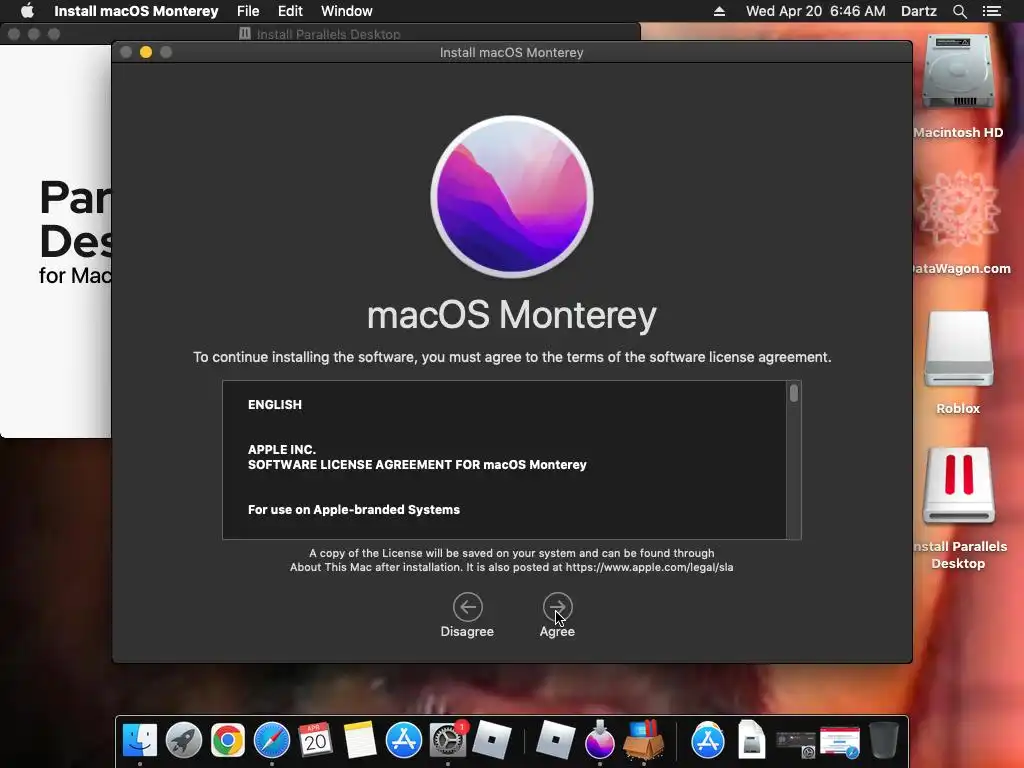
Task: Click Install macOS Monterey Dock icon
Action: [x=600, y=741]
